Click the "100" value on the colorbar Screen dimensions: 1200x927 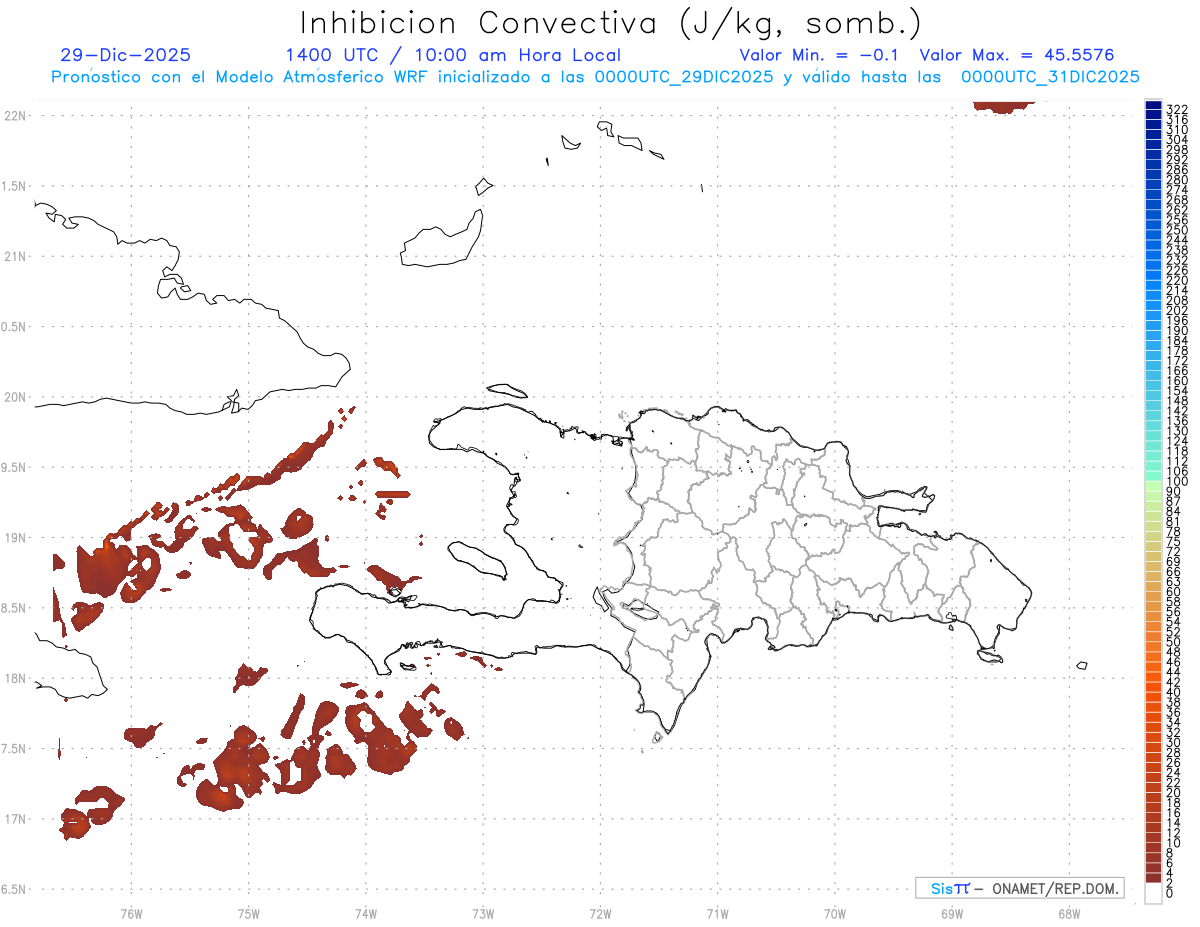pyautogui.click(x=1177, y=482)
